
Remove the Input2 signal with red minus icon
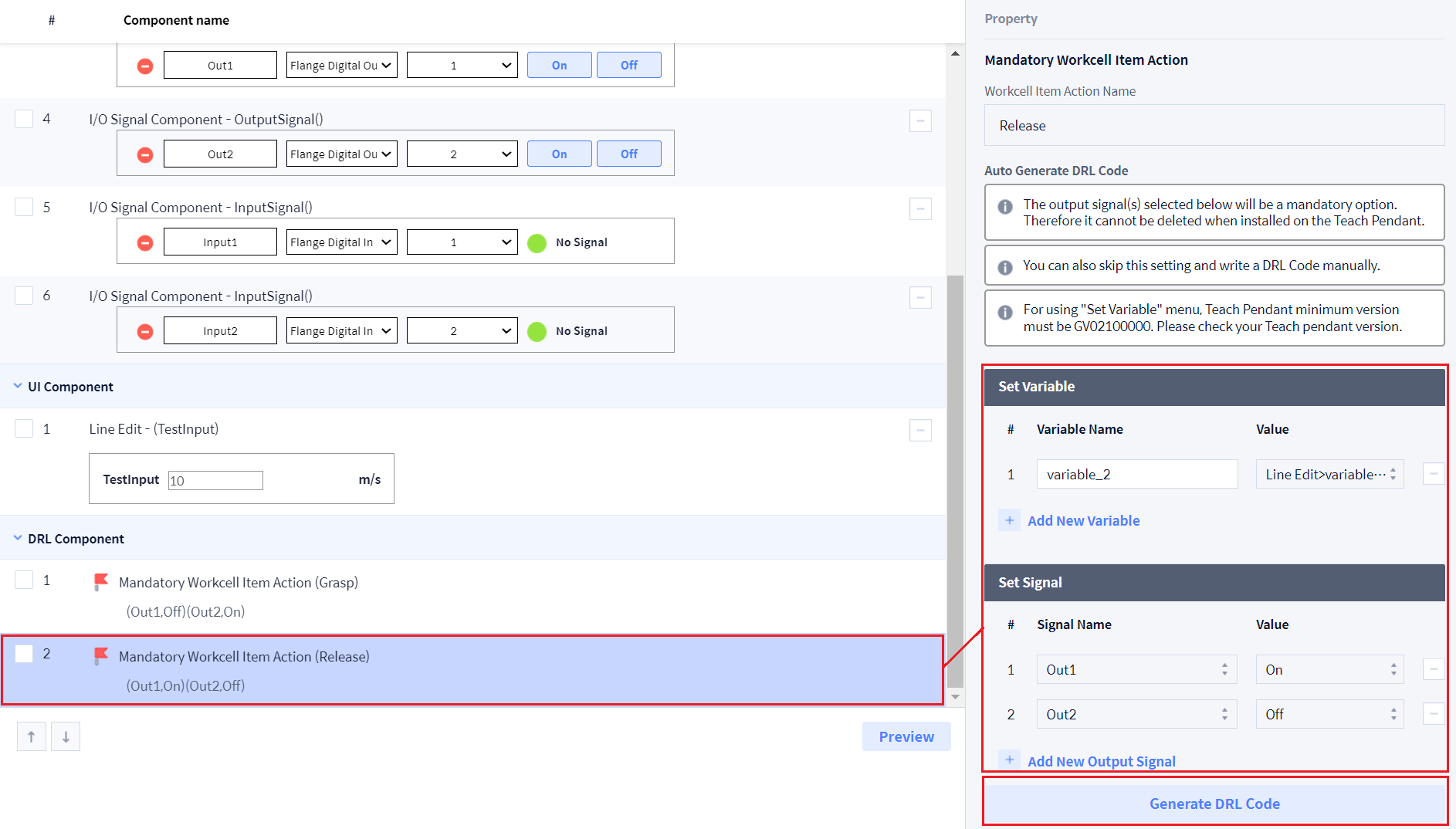[145, 332]
